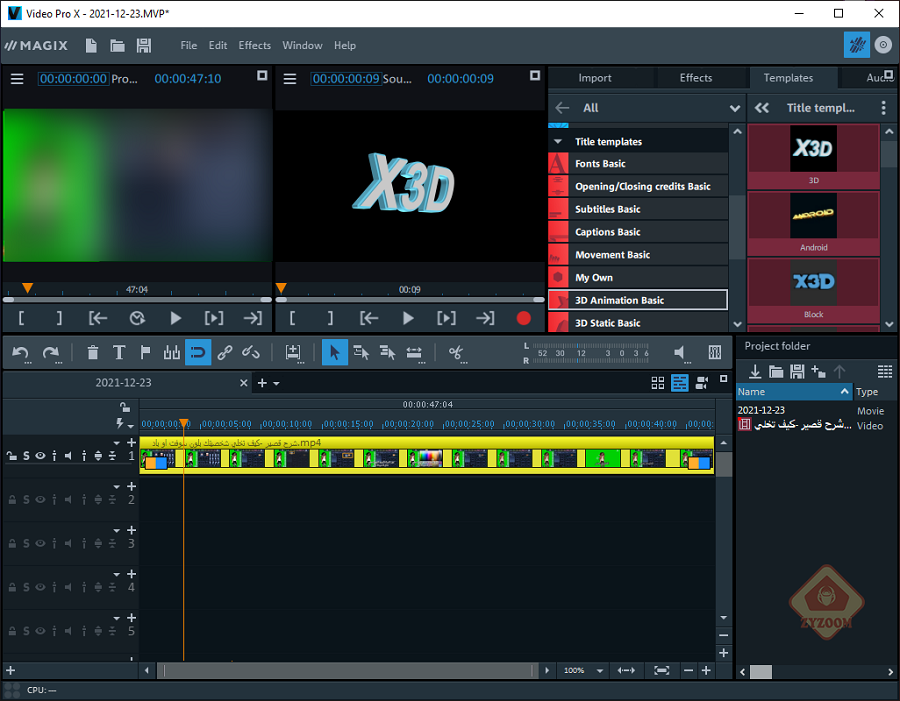This screenshot has height=701, width=900.
Task: Start recording with the red record button
Action: (523, 318)
